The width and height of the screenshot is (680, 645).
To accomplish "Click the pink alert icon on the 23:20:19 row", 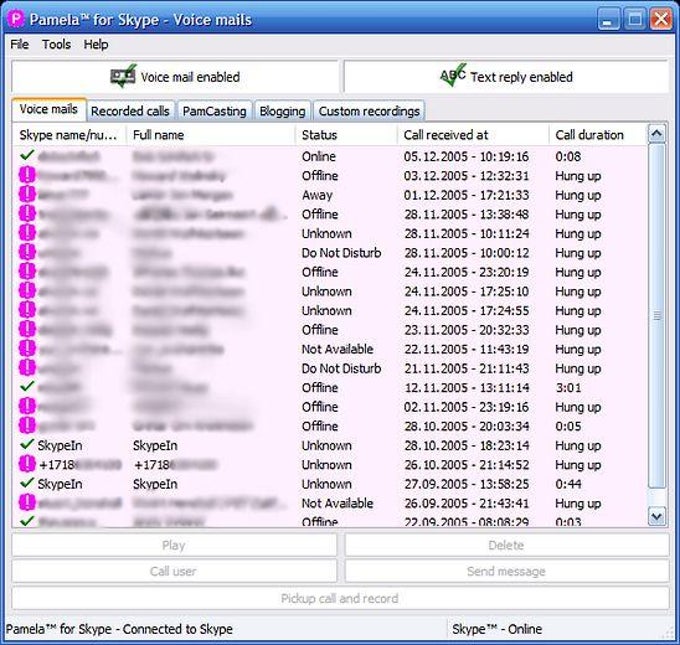I will click(x=27, y=272).
